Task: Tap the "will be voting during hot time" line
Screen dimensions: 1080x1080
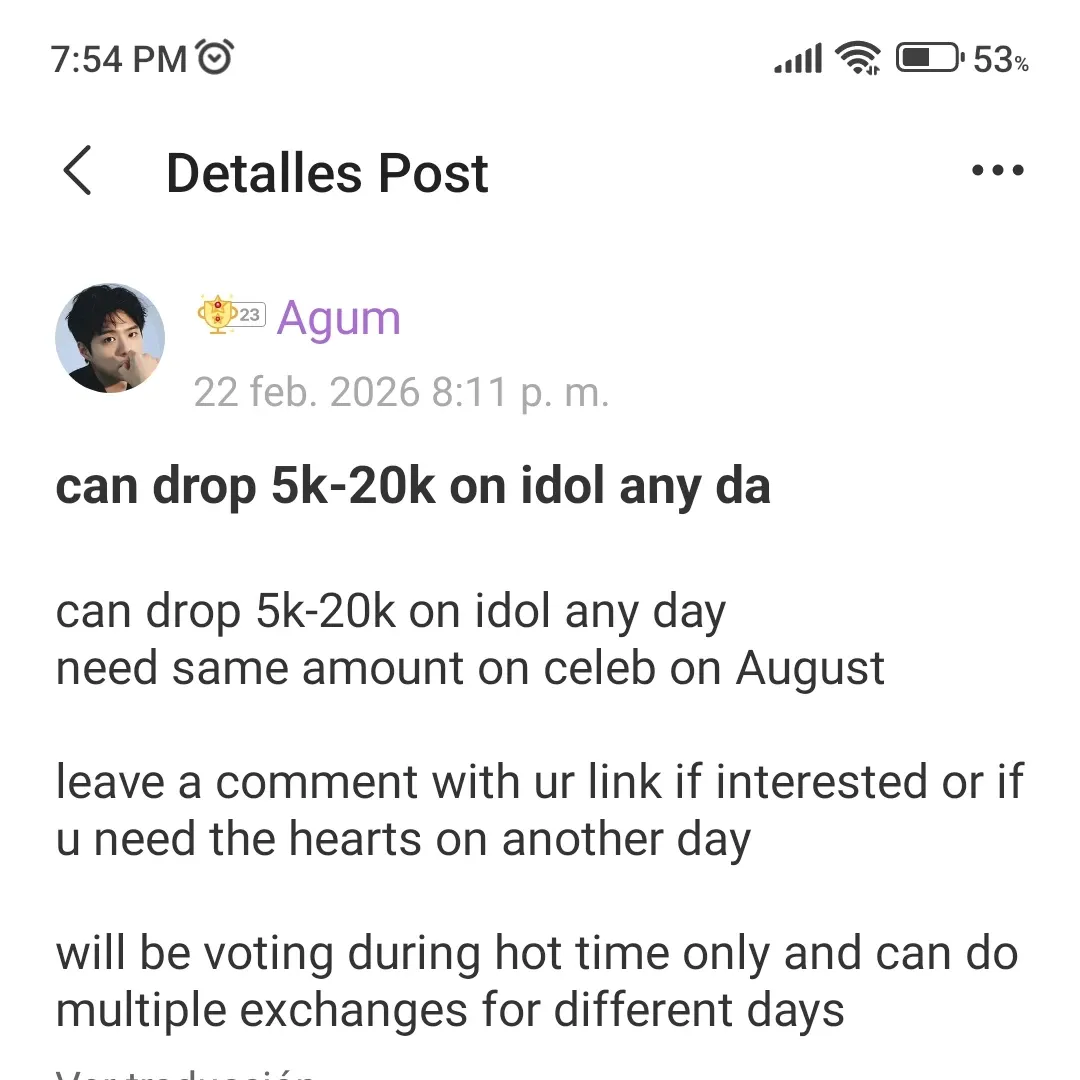Action: pos(536,953)
